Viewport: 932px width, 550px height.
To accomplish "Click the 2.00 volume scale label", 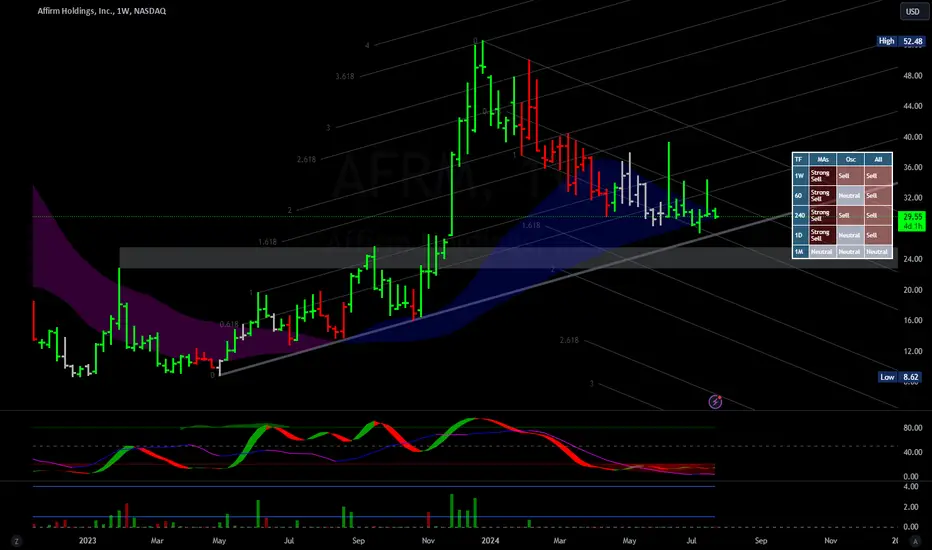I will pos(911,507).
